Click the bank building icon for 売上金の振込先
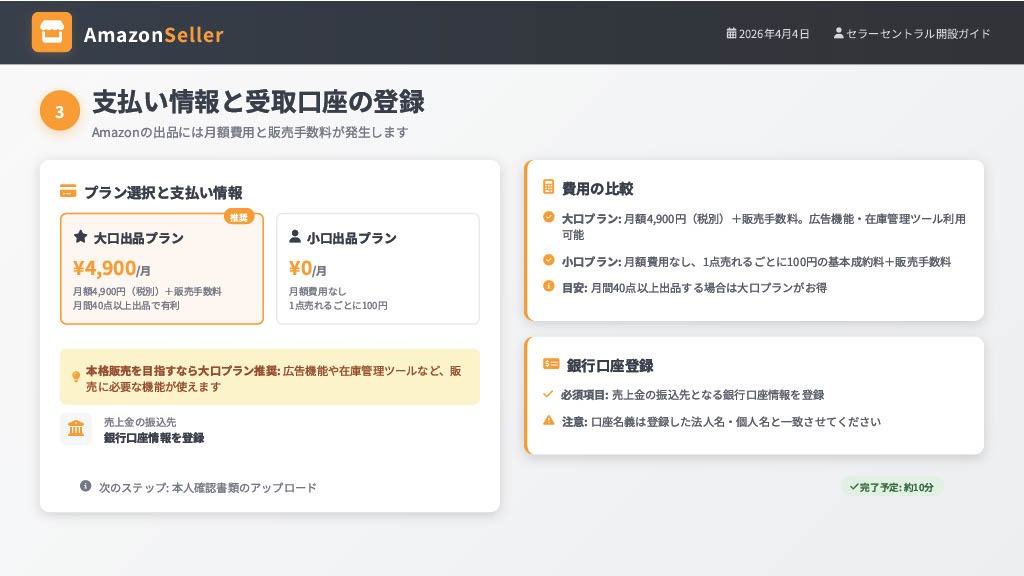Screen dimensions: 1024x576 (76, 429)
